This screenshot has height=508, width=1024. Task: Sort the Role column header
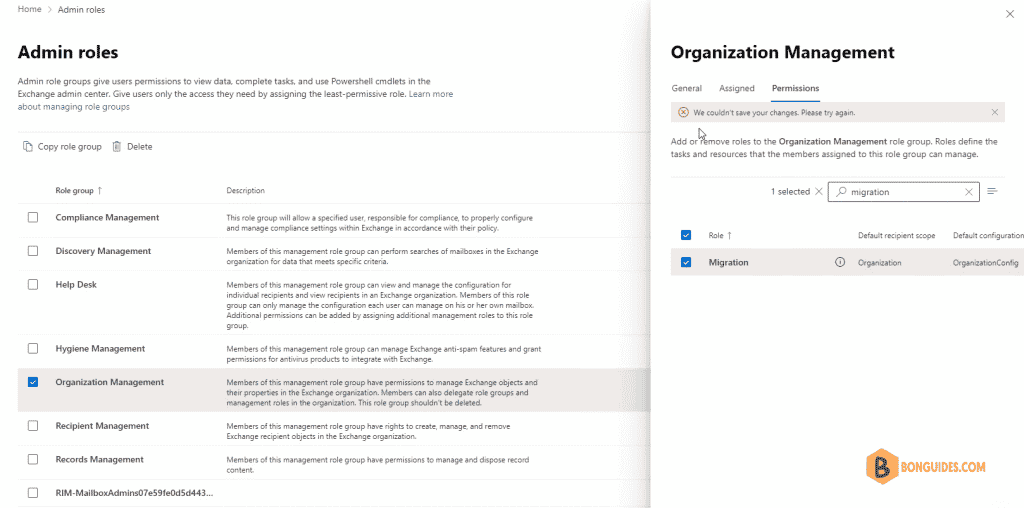coord(720,235)
